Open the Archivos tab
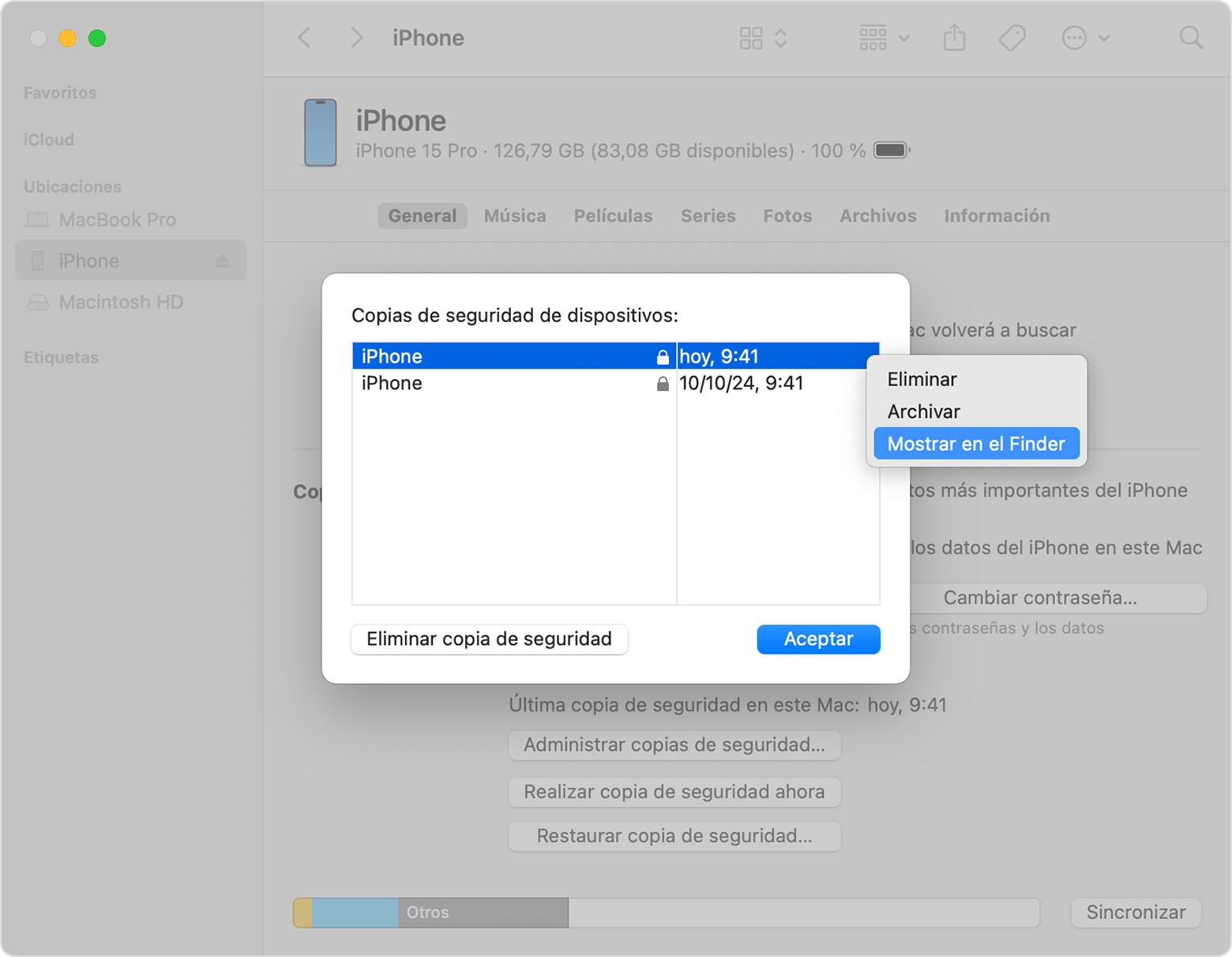 click(x=878, y=216)
